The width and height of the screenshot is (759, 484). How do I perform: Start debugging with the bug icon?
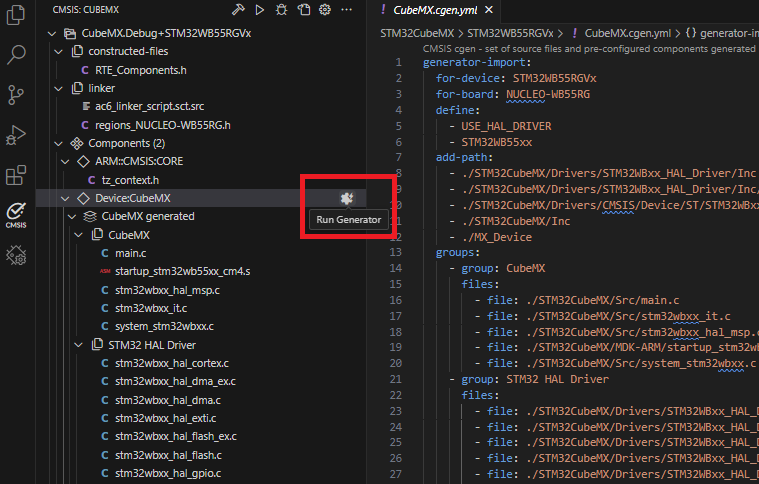pyautogui.click(x=281, y=9)
